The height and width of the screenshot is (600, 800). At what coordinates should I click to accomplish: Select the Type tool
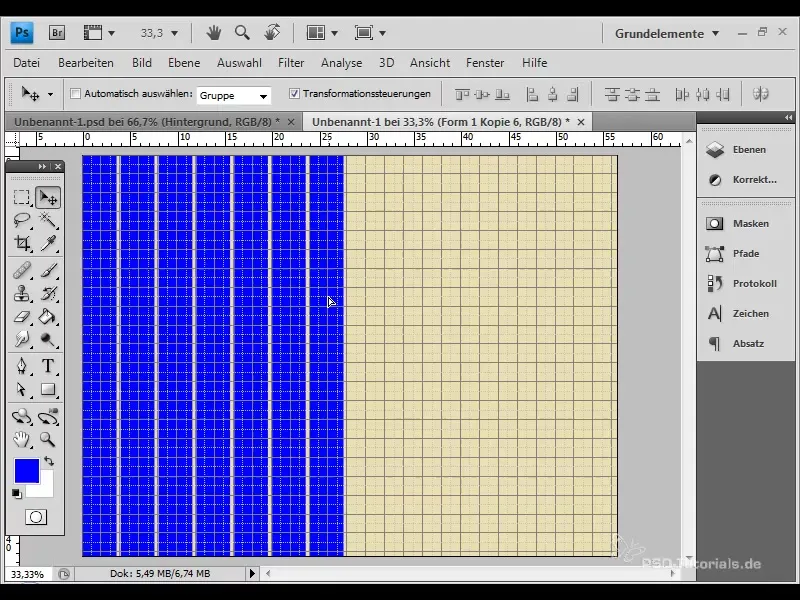pyautogui.click(x=48, y=366)
